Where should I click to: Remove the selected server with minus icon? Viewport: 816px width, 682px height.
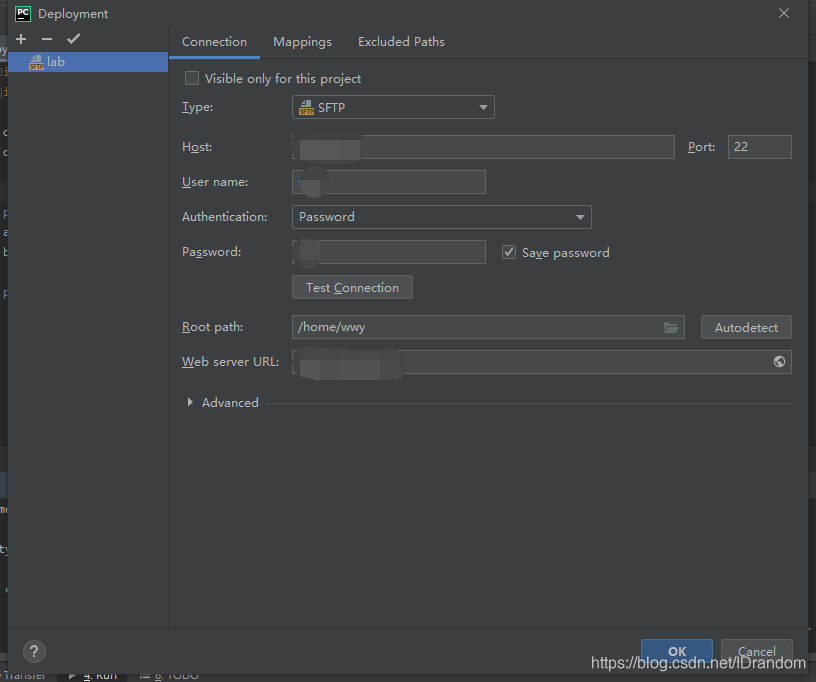tap(47, 39)
